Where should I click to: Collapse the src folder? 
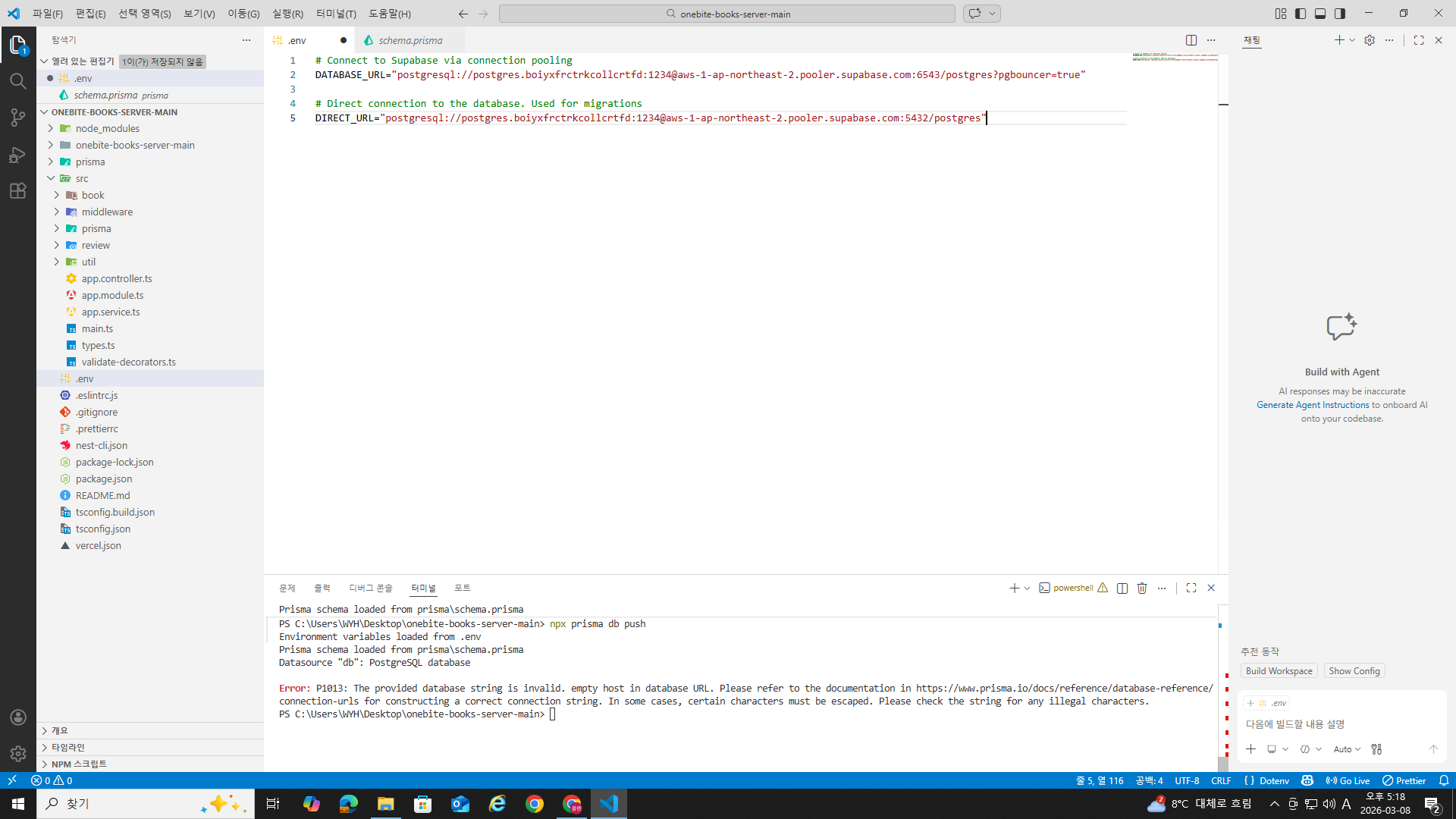pos(51,178)
